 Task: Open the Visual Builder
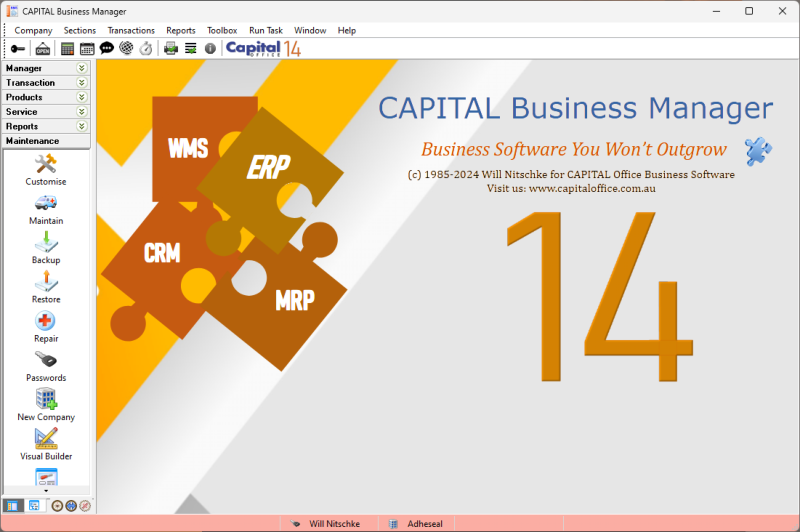pyautogui.click(x=46, y=444)
